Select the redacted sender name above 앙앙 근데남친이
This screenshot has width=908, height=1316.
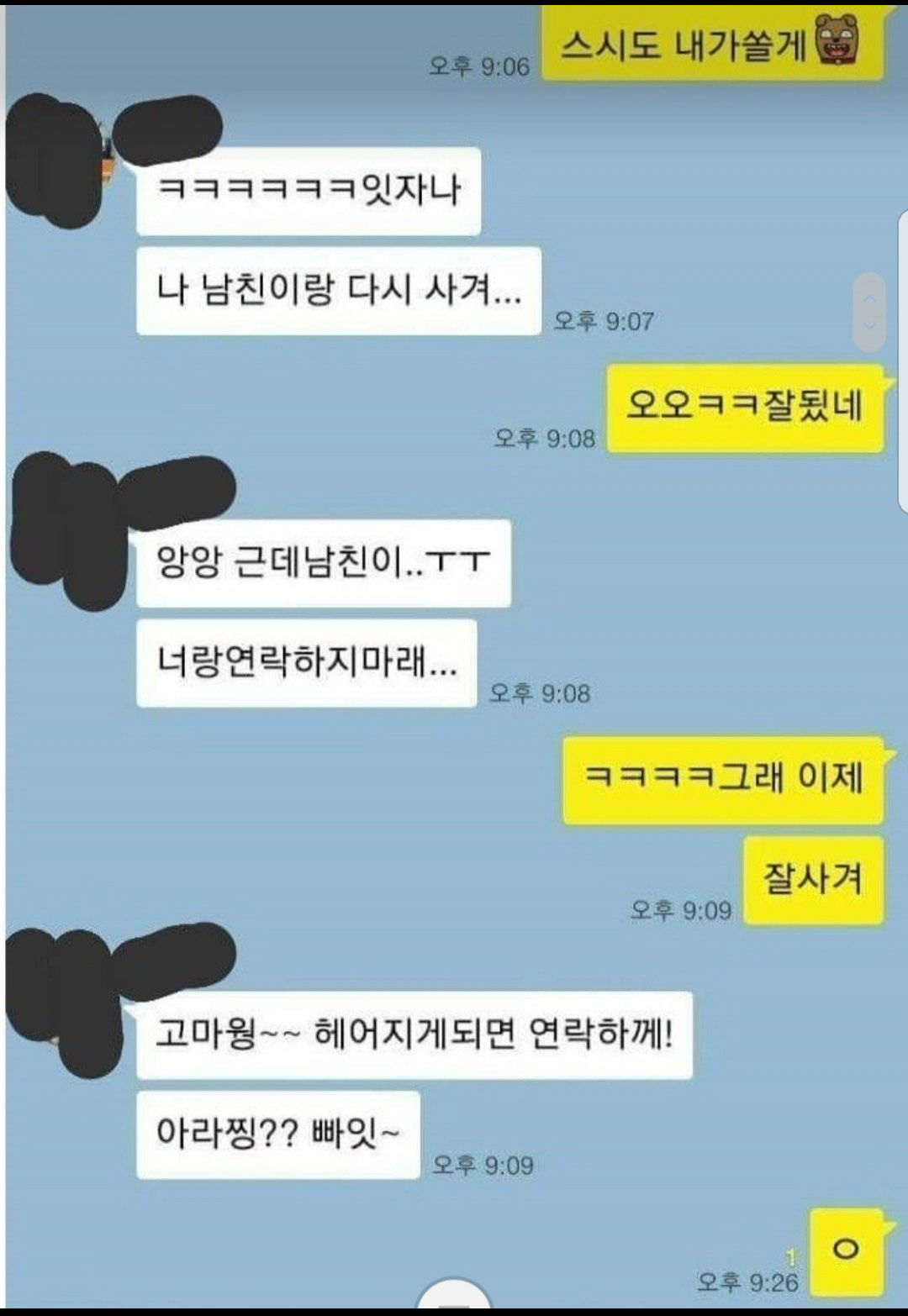[175, 492]
